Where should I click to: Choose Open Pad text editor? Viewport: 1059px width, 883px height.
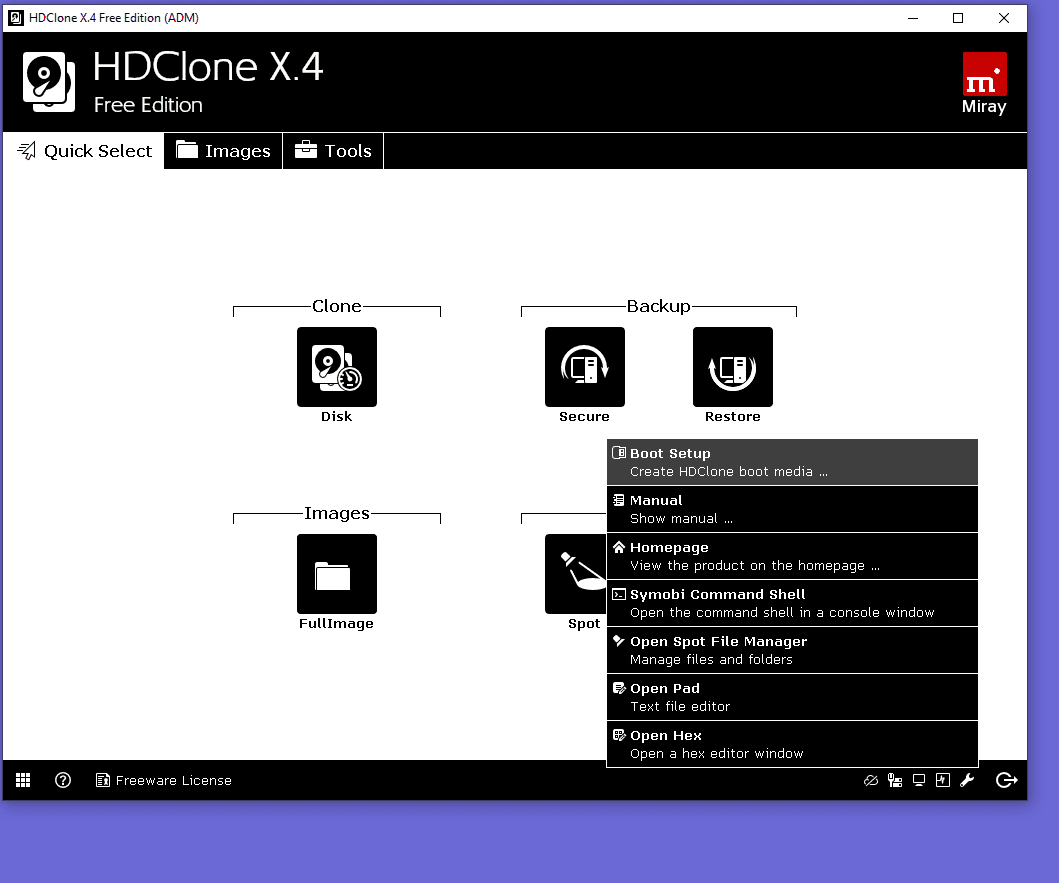(792, 697)
